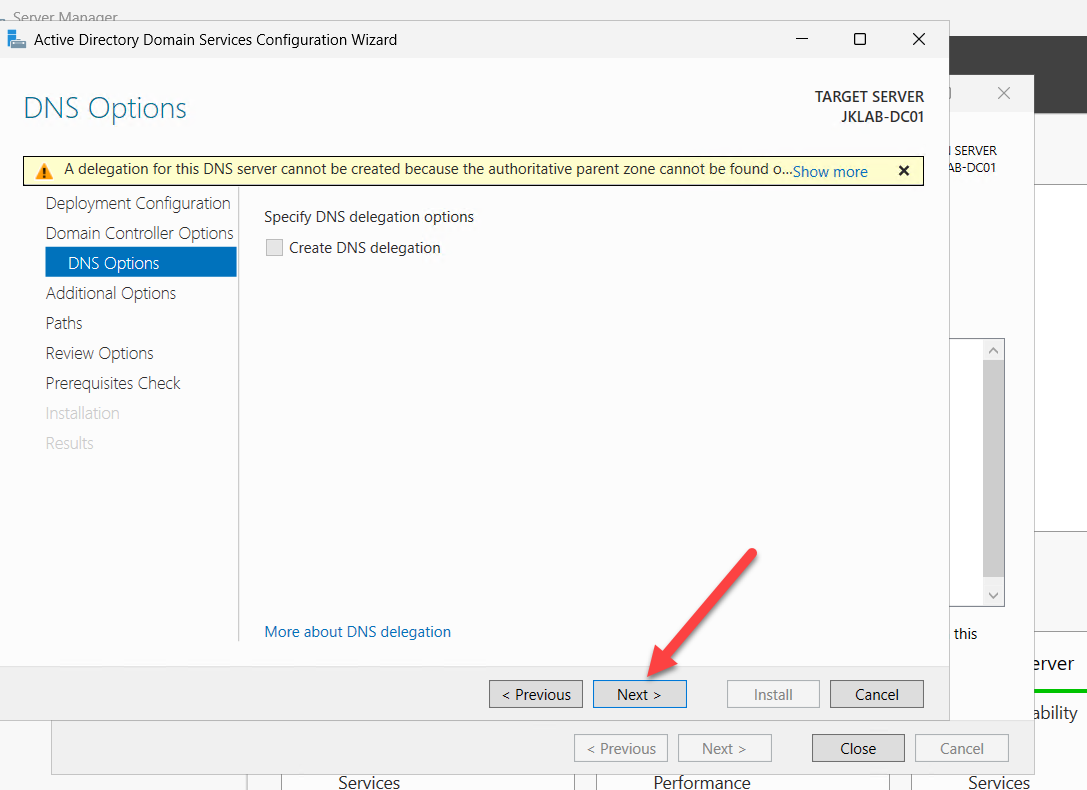Click the background window scrollbar thumb

993,468
